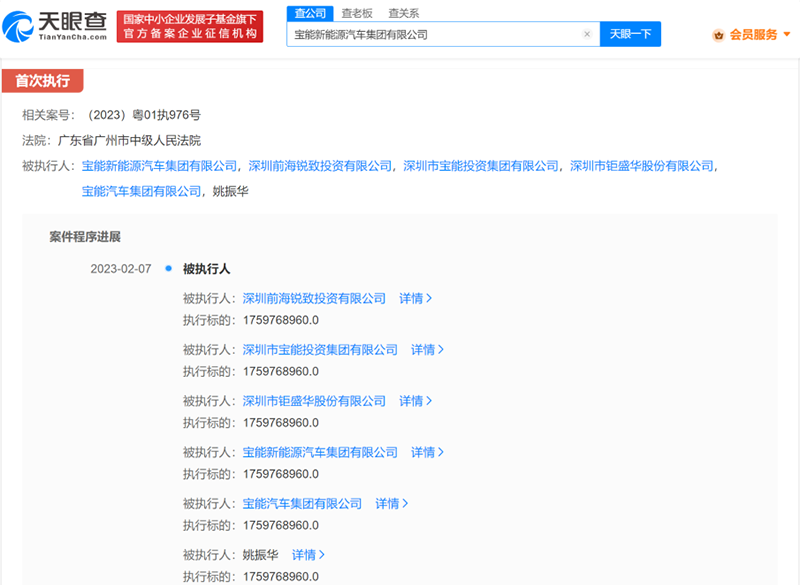Open the 会员服务 menu
The width and height of the screenshot is (800, 585).
(x=753, y=35)
